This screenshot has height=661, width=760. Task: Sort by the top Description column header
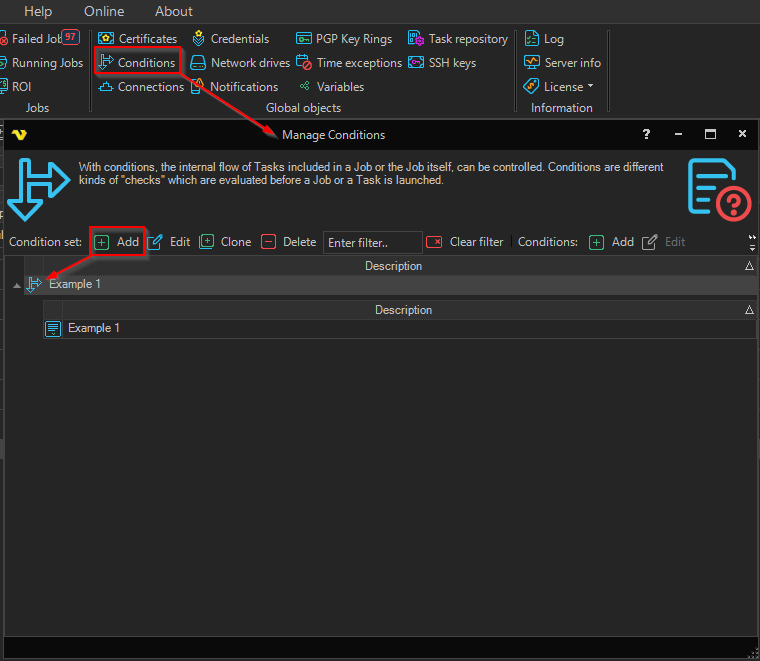click(x=393, y=266)
